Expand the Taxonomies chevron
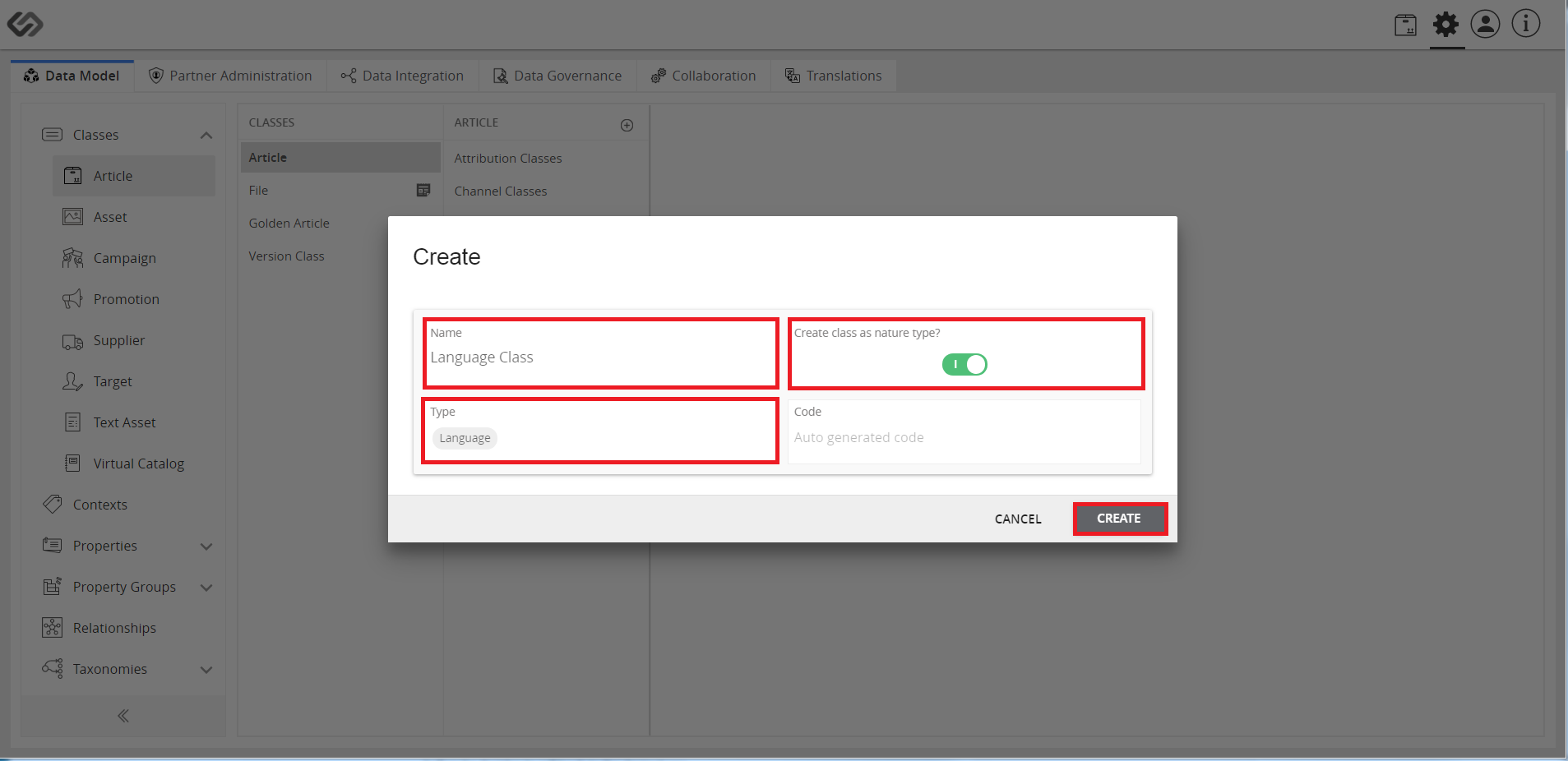The width and height of the screenshot is (1568, 761). pyautogui.click(x=206, y=669)
